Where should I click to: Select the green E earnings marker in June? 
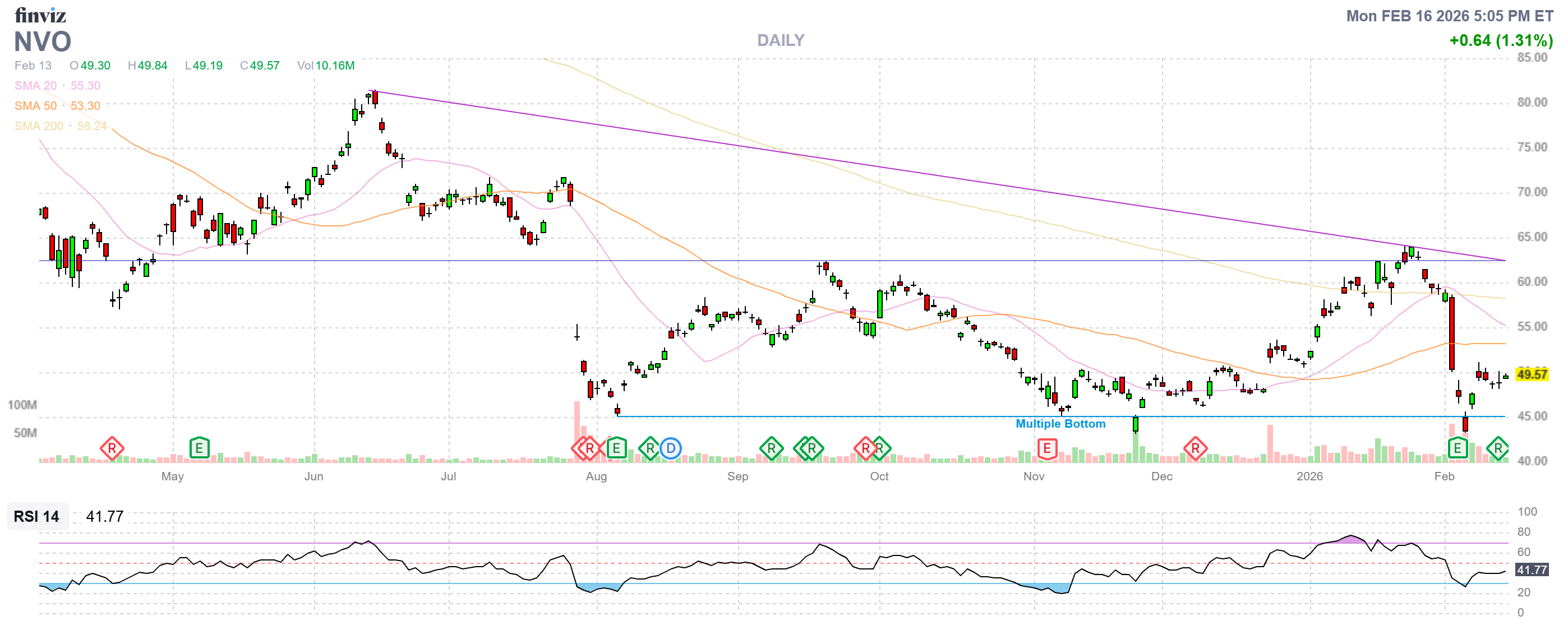coord(199,448)
